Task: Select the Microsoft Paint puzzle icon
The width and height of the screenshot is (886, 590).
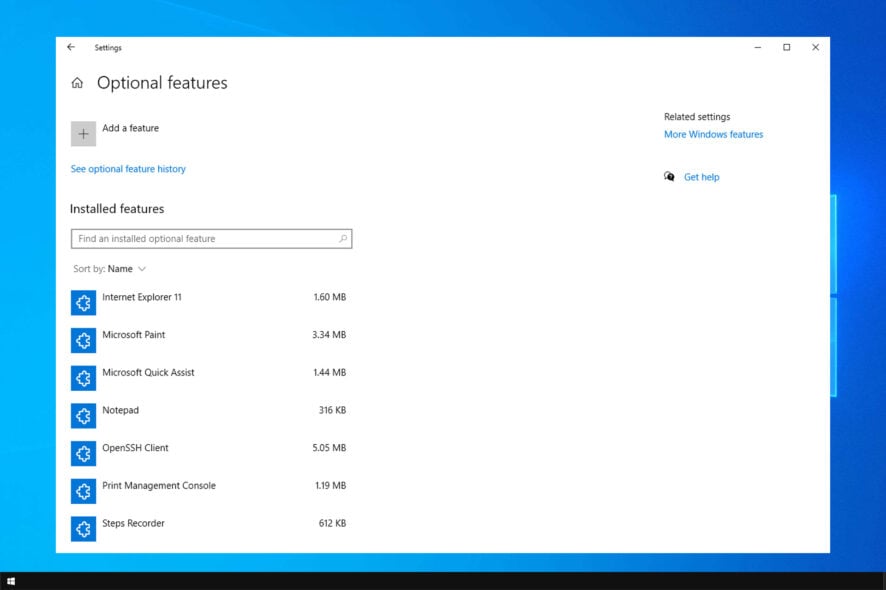Action: coord(83,340)
